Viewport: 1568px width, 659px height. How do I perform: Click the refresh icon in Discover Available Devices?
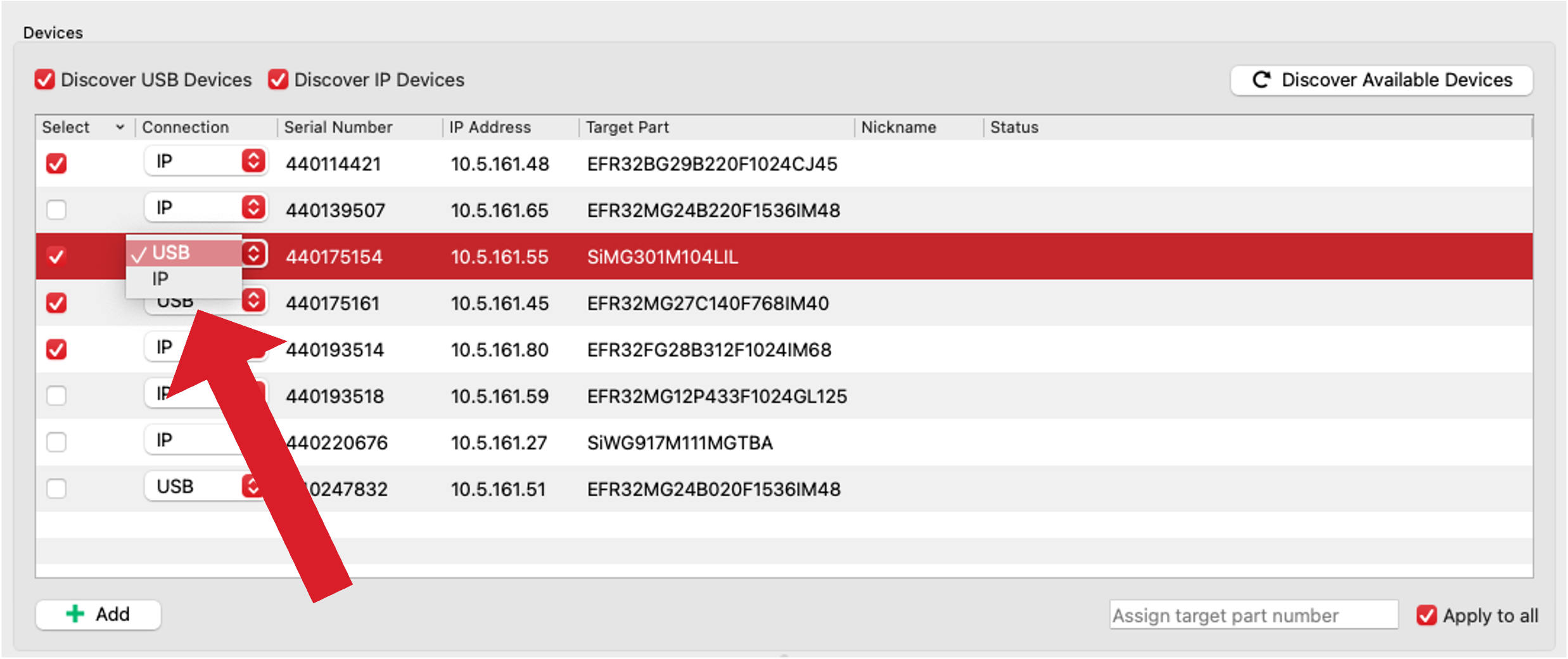pyautogui.click(x=1261, y=80)
